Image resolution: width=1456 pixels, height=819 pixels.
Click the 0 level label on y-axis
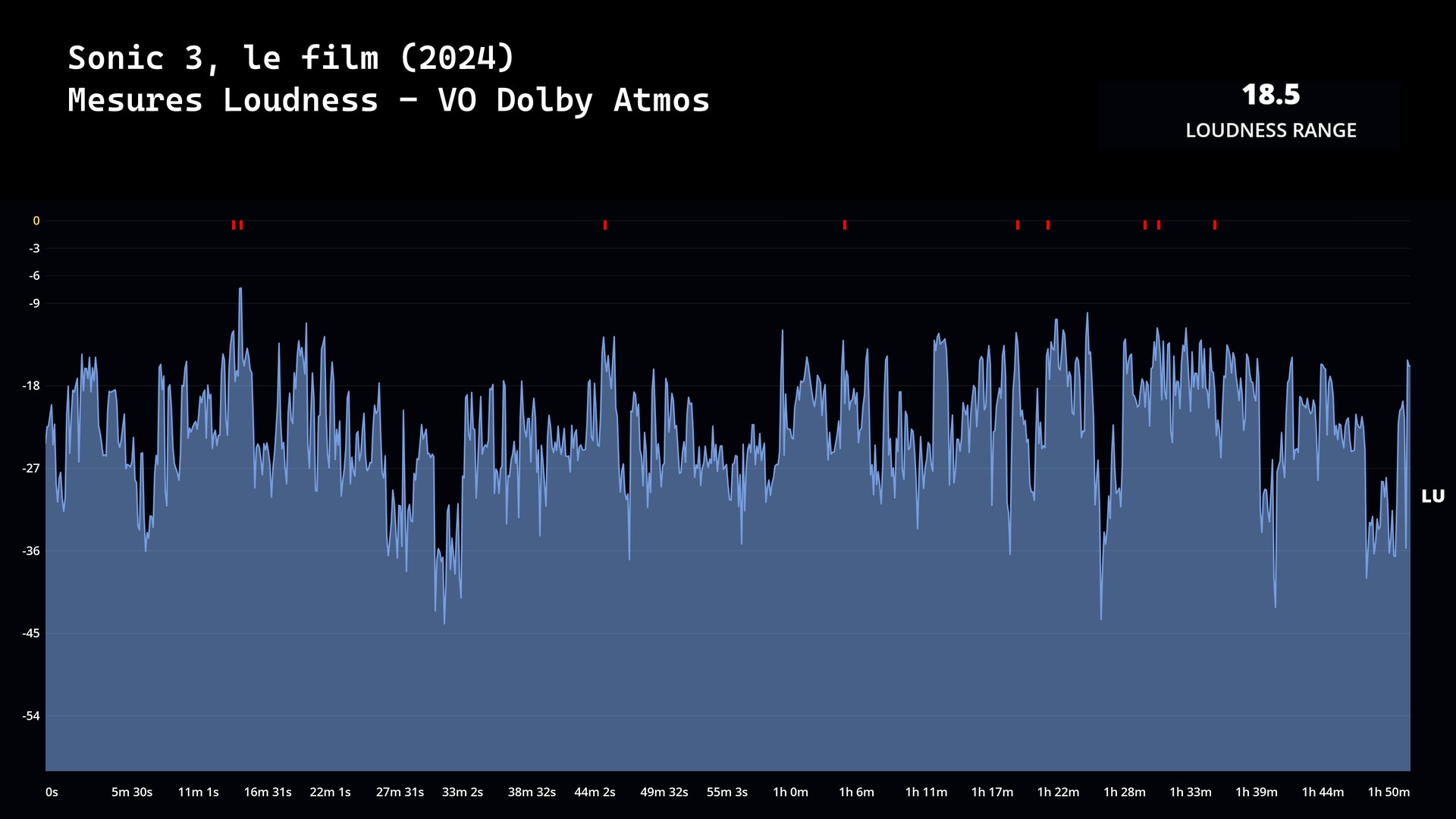[x=36, y=221]
